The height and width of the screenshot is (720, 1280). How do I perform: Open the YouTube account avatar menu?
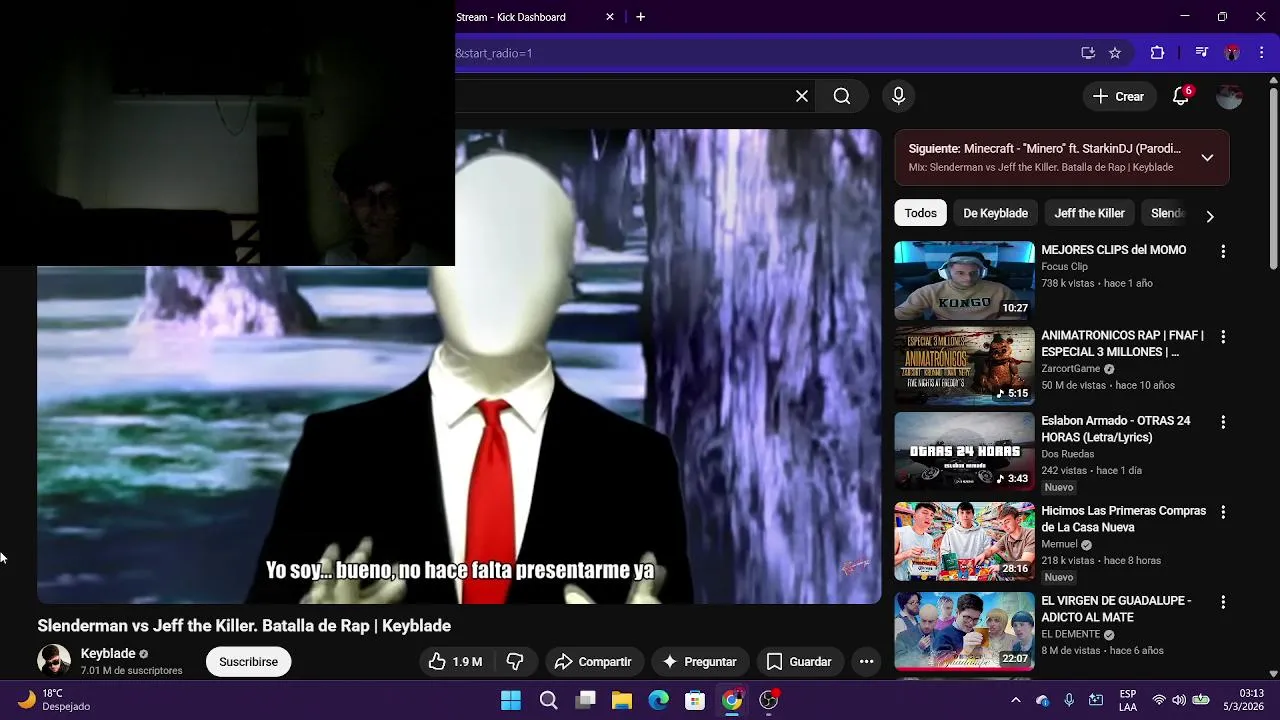point(1229,96)
